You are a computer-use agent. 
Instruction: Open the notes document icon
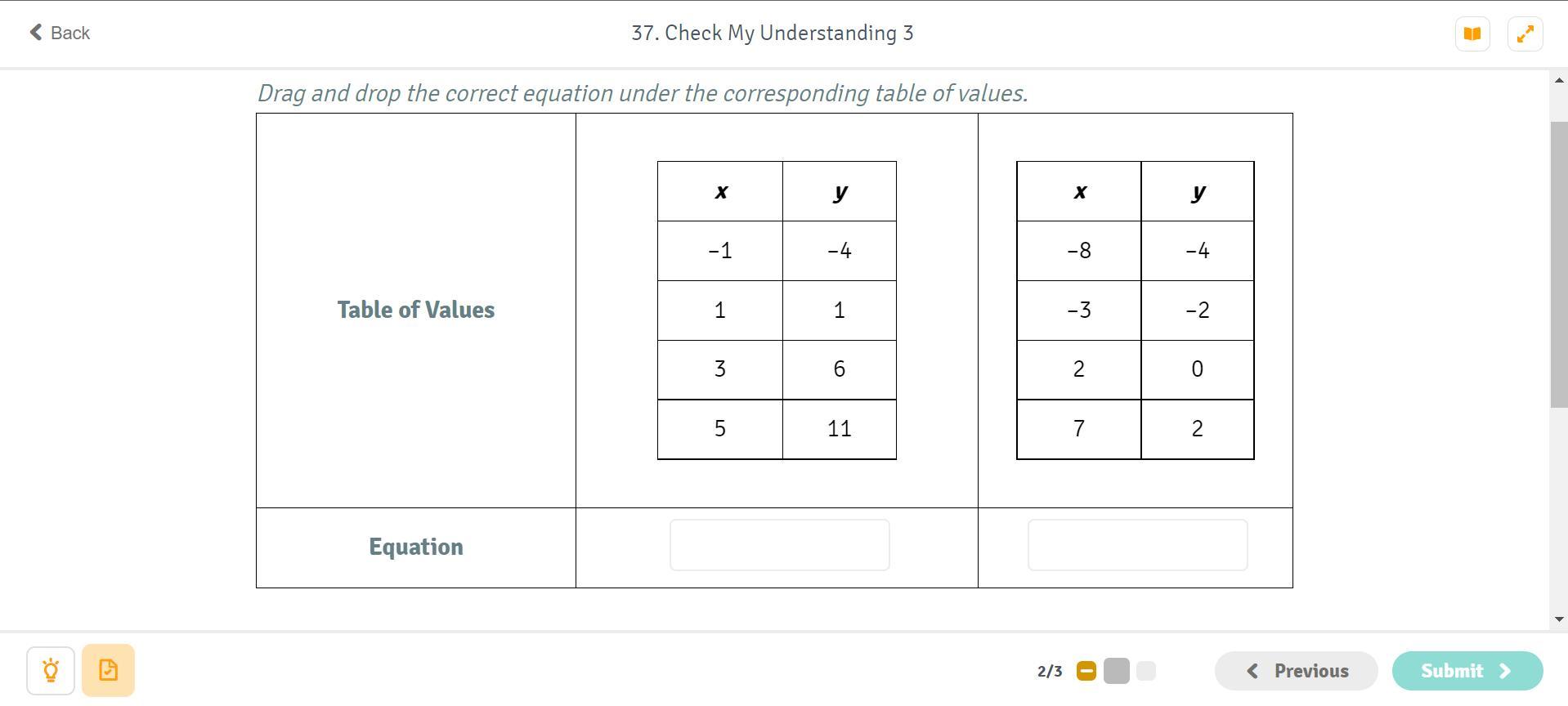pyautogui.click(x=108, y=671)
